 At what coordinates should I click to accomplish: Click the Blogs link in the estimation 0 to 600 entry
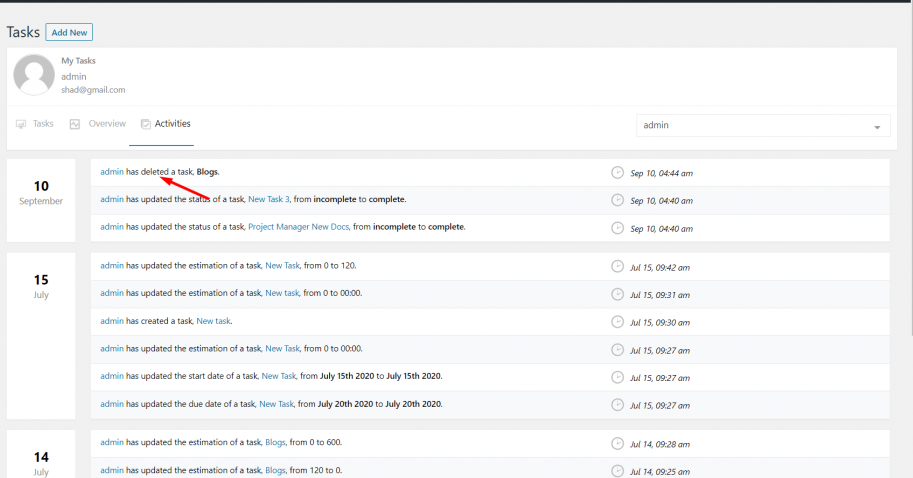tap(275, 442)
